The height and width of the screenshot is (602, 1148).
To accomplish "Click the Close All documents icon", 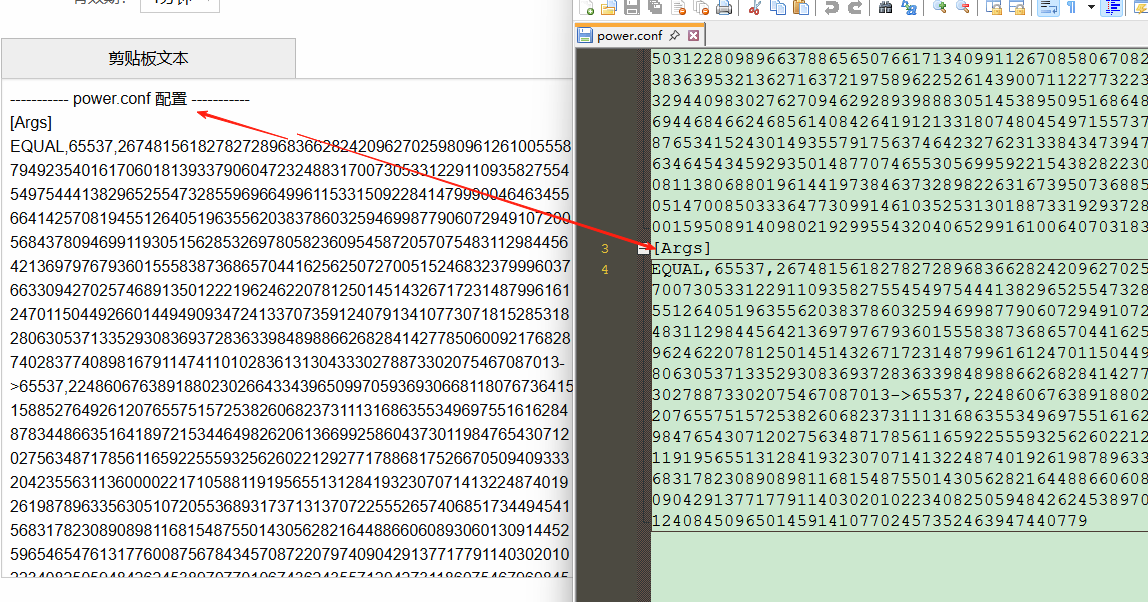I will (x=701, y=7).
